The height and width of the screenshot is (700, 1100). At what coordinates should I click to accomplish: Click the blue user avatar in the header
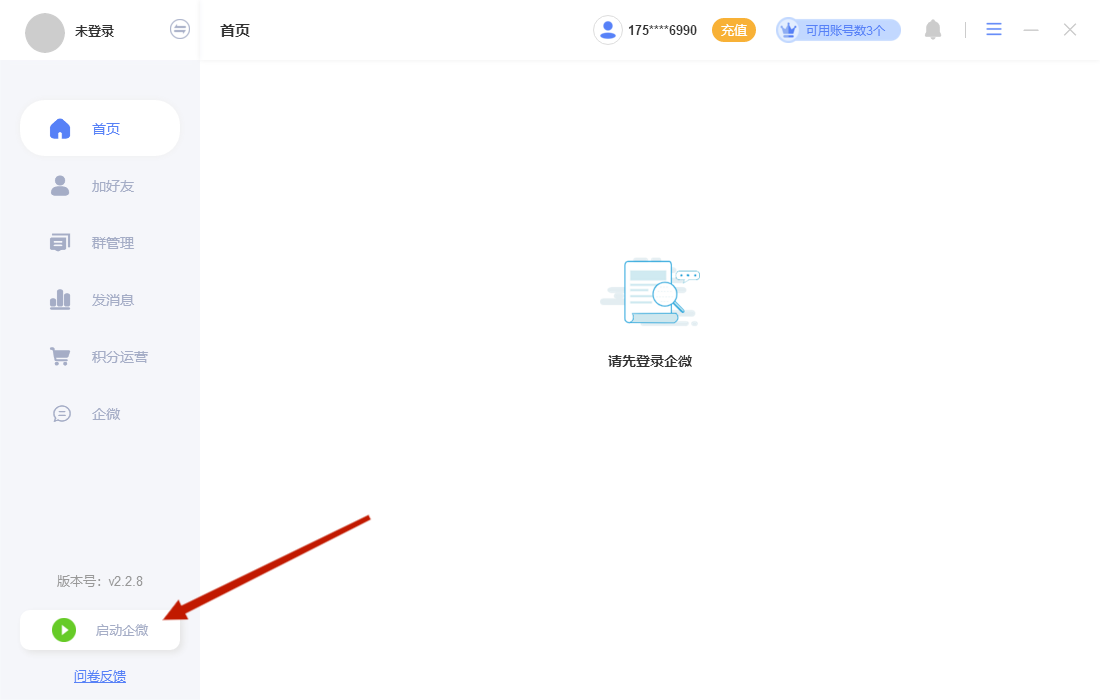(x=608, y=30)
